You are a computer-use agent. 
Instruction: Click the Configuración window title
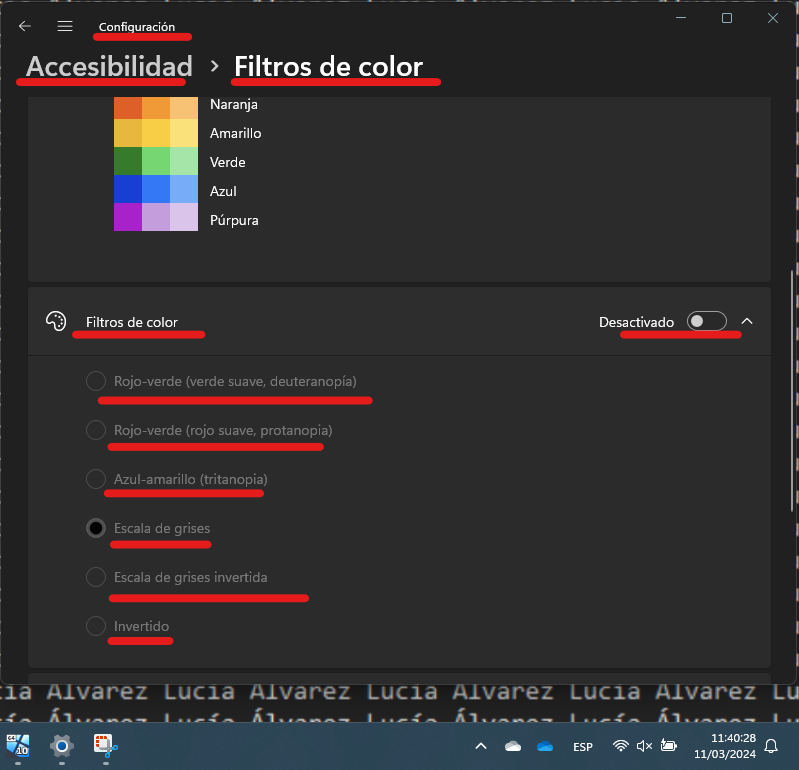[137, 26]
